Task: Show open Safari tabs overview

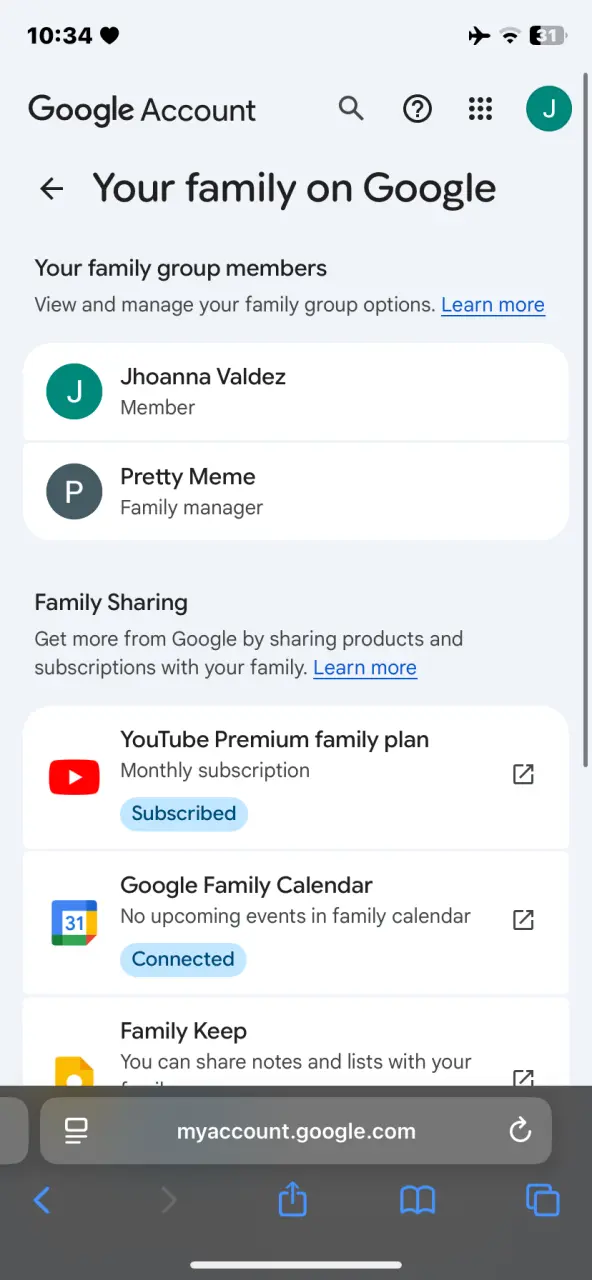Action: 543,1200
